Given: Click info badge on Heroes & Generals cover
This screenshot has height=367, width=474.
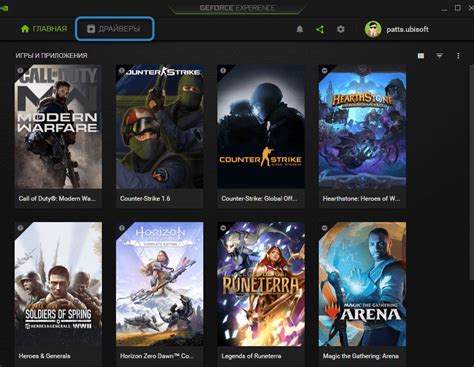Looking at the screenshot, I should tap(20, 228).
